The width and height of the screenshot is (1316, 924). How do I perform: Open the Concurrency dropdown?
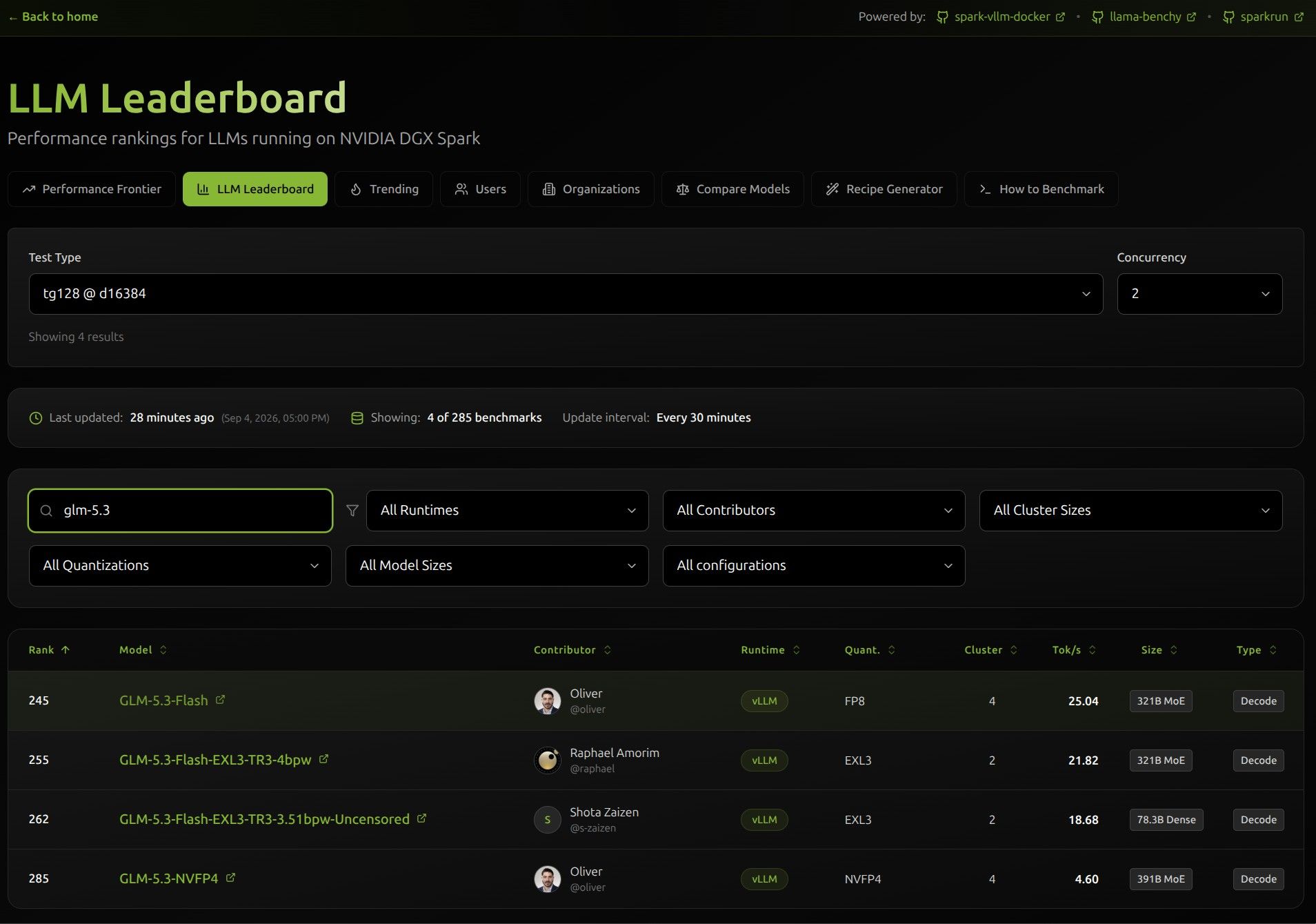[x=1199, y=294]
